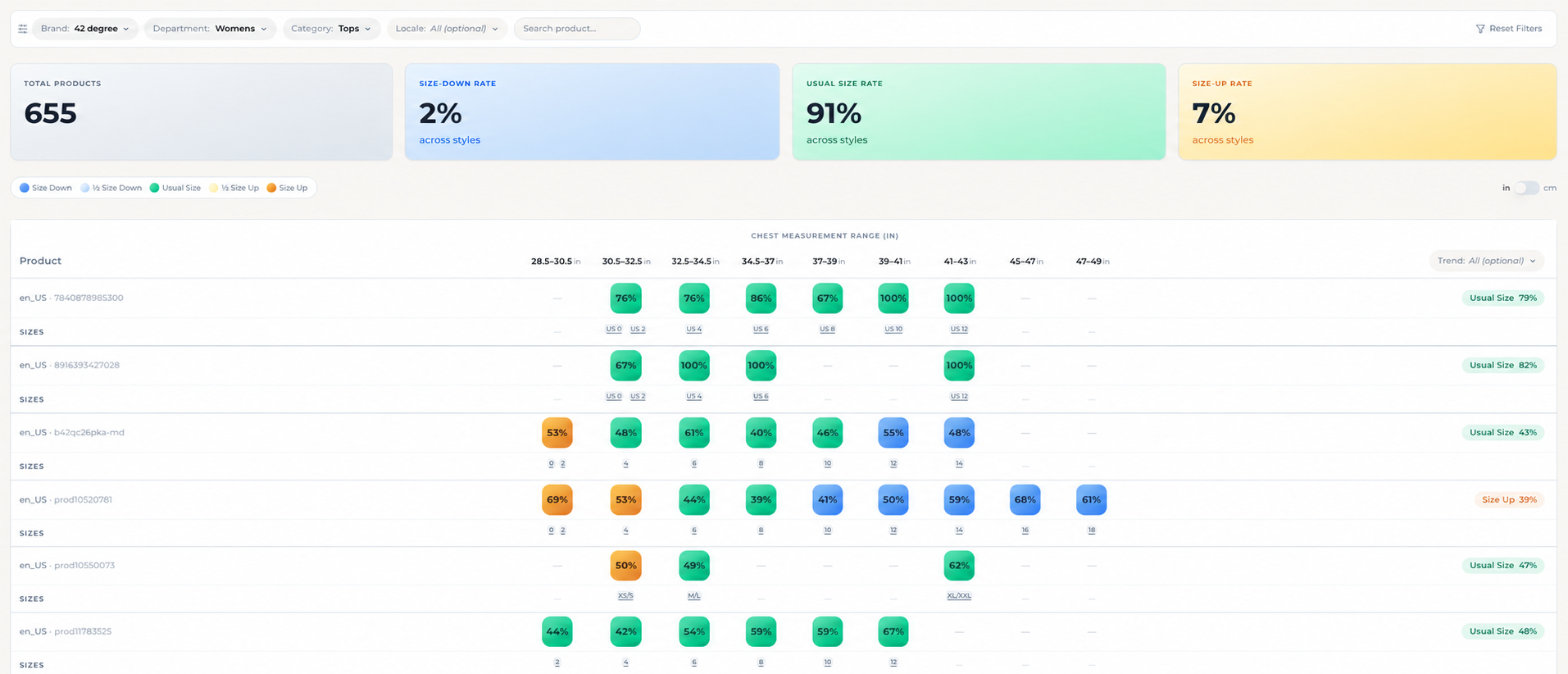Open product en_US prod10550073

[x=67, y=565]
